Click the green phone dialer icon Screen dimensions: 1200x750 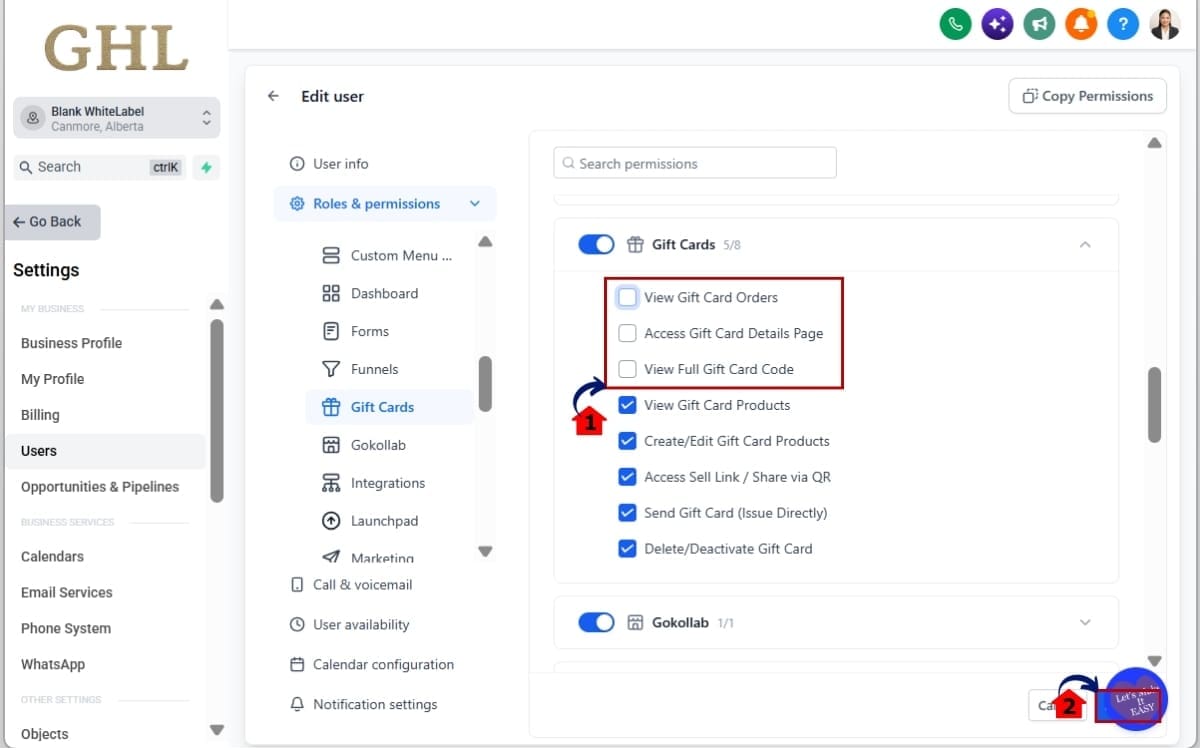(956, 24)
